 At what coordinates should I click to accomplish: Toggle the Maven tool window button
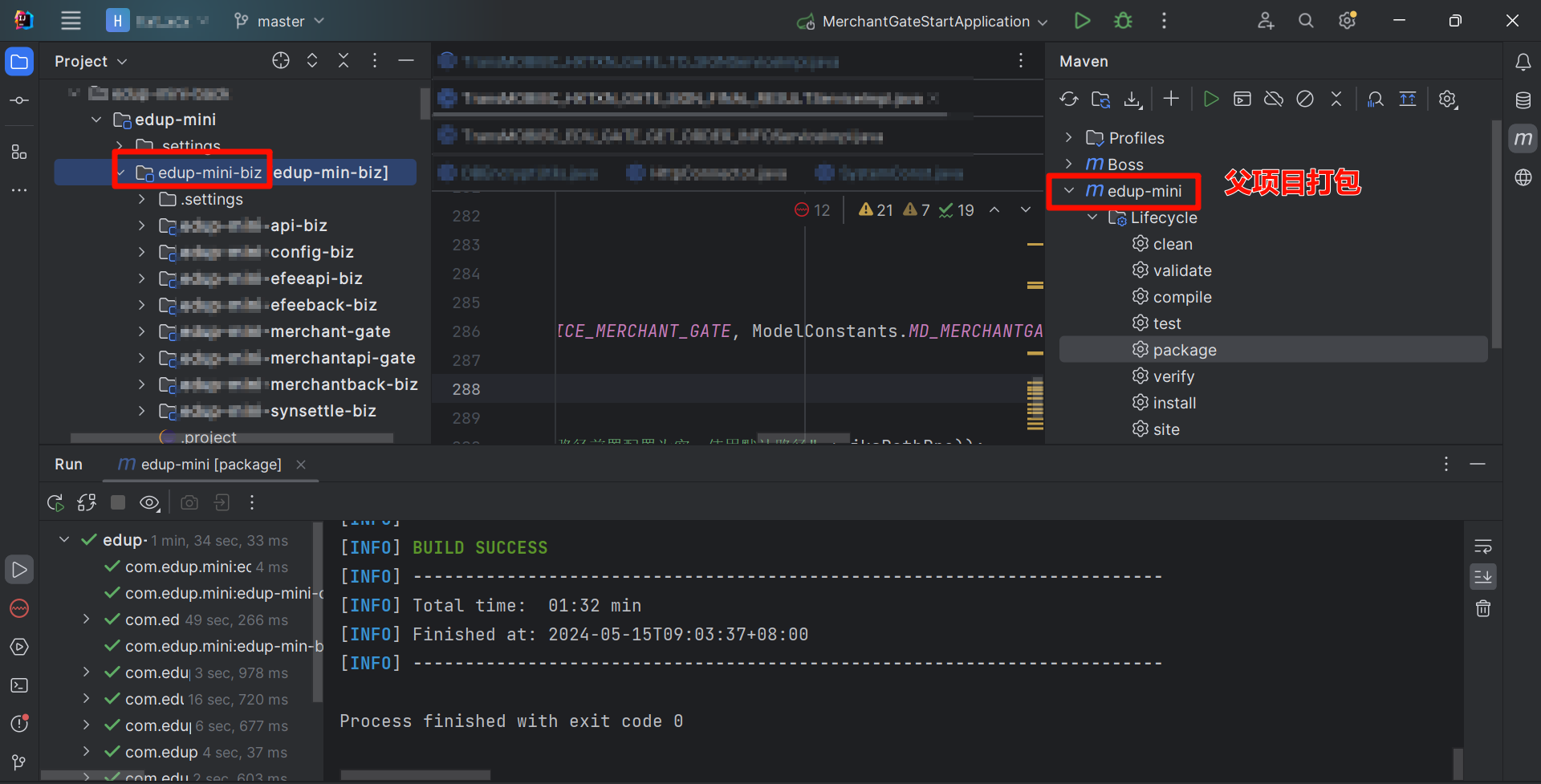tap(1523, 139)
